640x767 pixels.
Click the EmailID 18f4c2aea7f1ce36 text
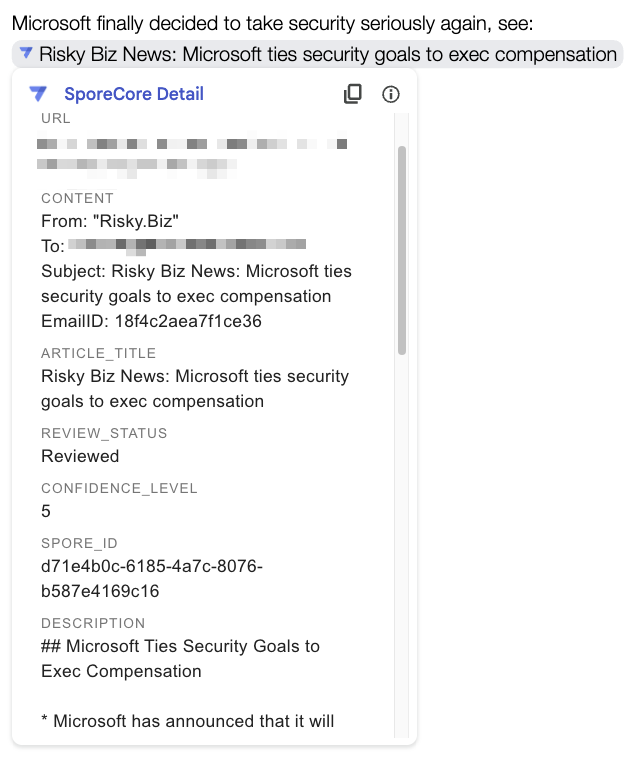point(151,321)
